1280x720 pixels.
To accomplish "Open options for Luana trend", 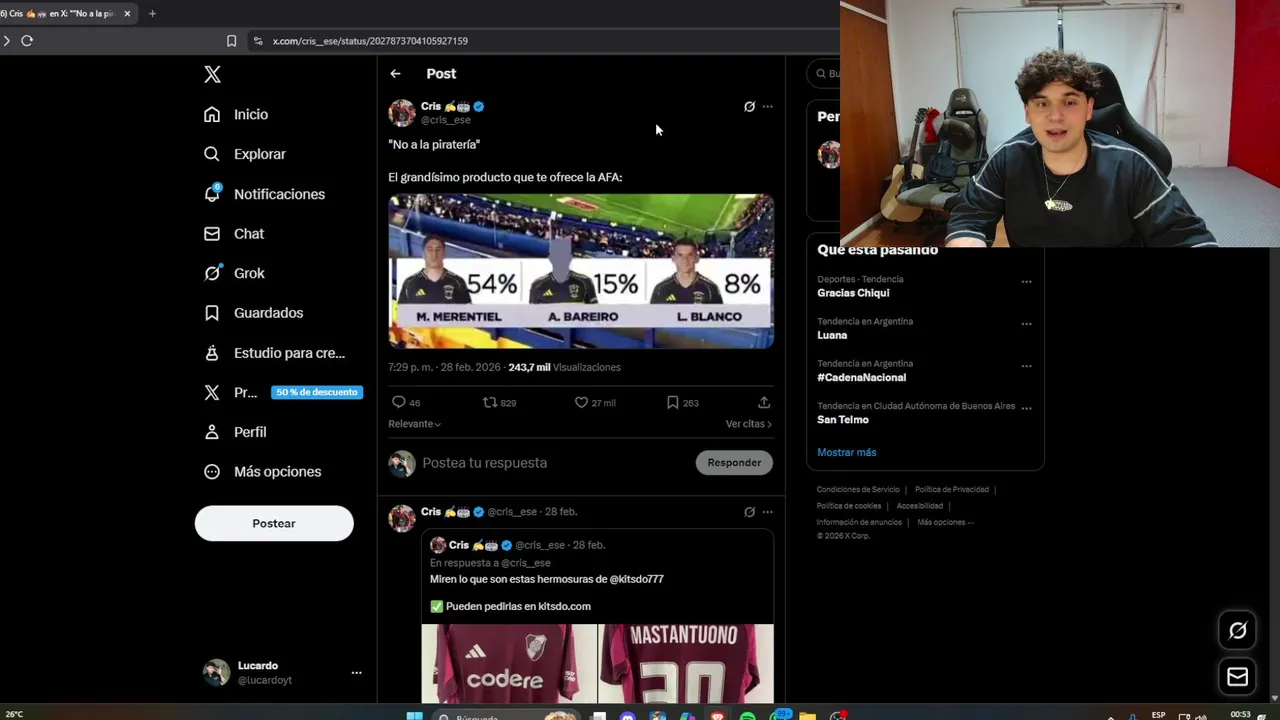I will [1026, 324].
